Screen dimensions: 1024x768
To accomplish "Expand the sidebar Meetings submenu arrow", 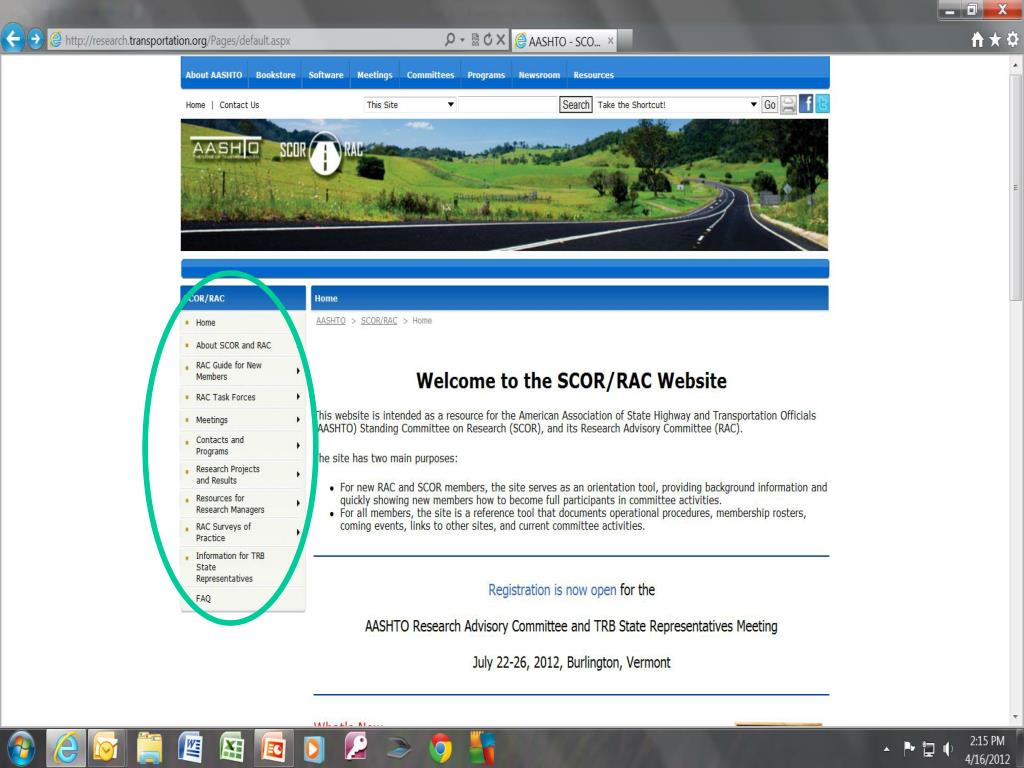I will (298, 420).
